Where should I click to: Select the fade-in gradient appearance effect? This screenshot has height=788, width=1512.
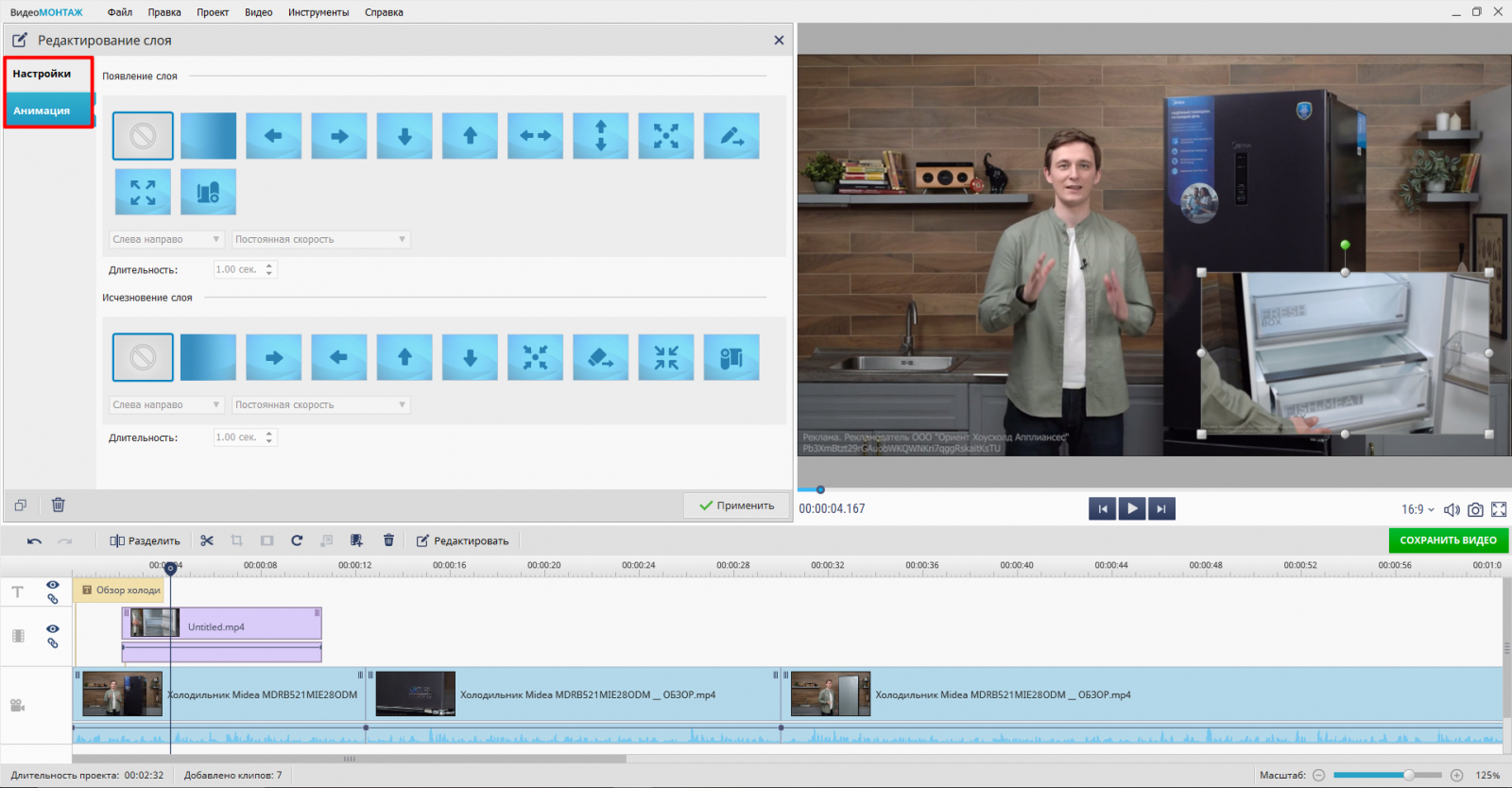point(208,136)
